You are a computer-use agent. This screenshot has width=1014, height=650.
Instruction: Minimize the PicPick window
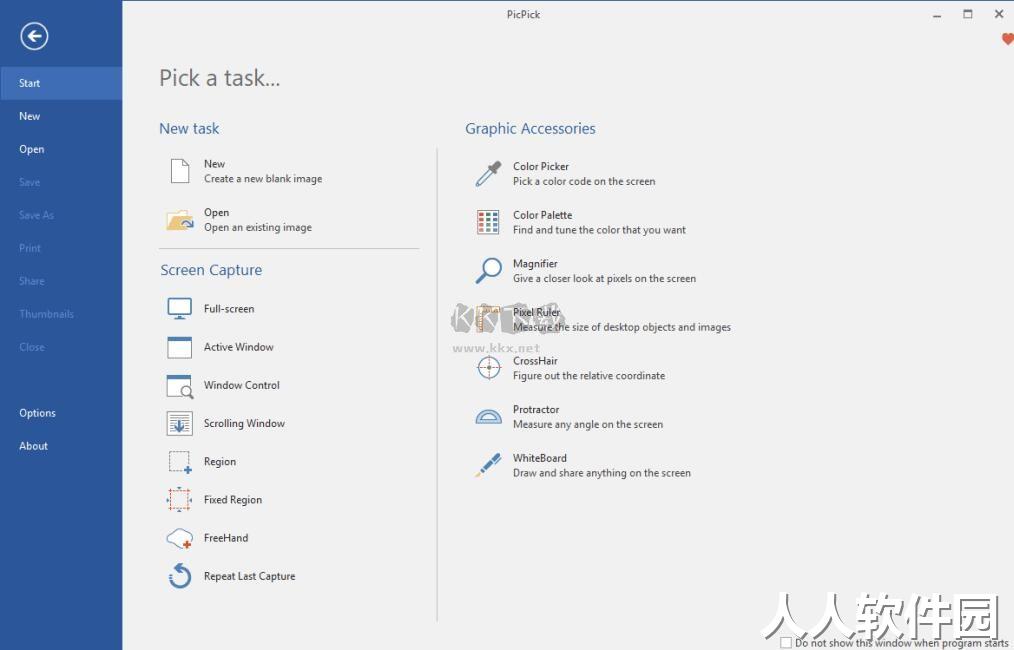pos(937,15)
